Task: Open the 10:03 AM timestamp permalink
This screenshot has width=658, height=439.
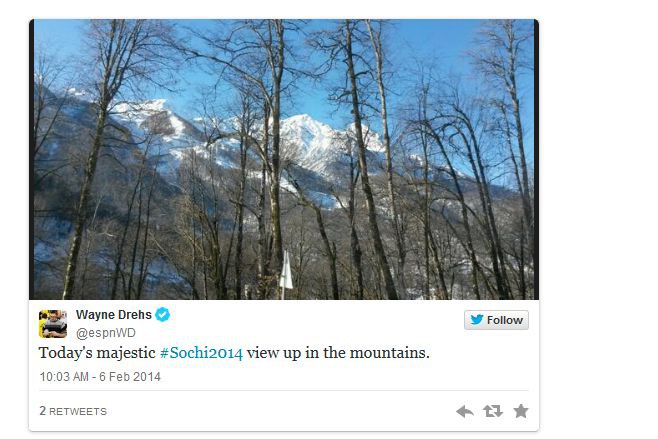Action: pyautogui.click(x=65, y=377)
